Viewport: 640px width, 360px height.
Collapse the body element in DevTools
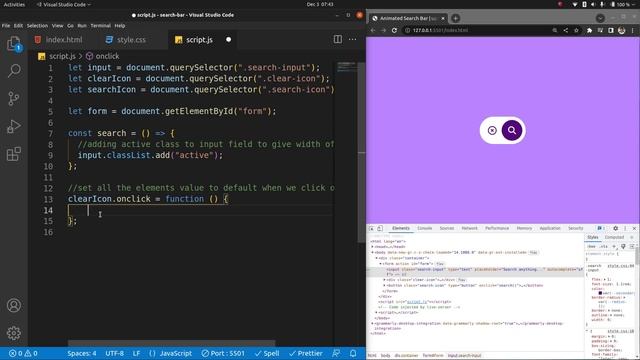tap(372, 253)
